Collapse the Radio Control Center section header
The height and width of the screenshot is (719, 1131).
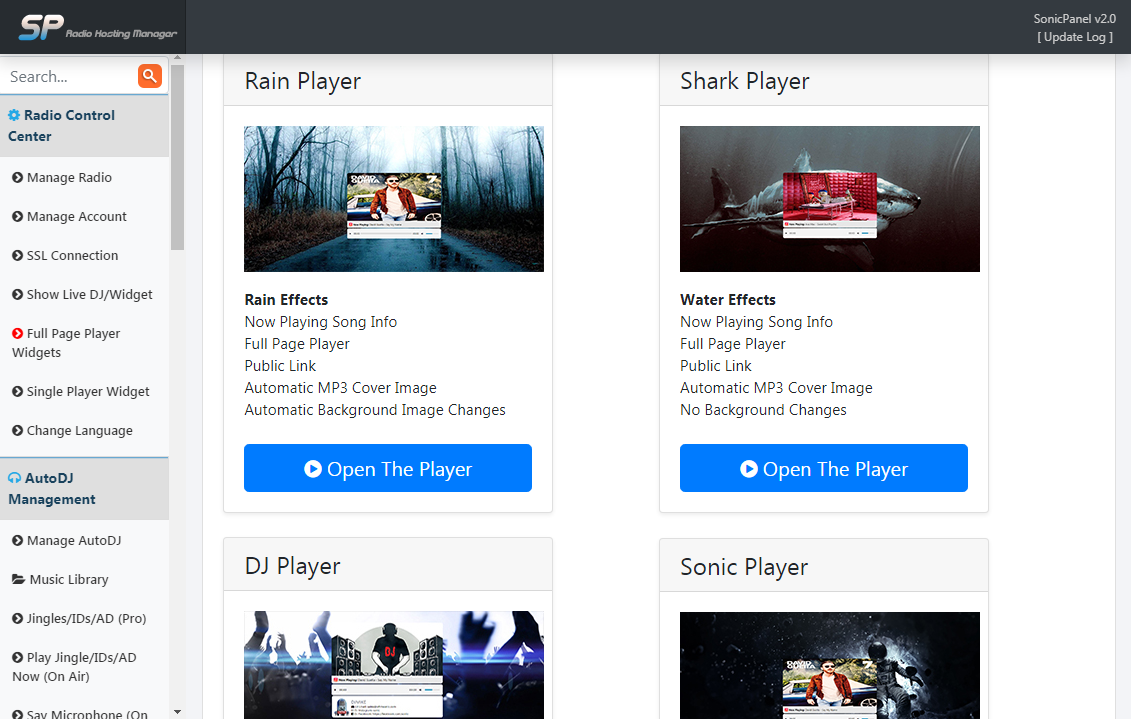pyautogui.click(x=84, y=125)
